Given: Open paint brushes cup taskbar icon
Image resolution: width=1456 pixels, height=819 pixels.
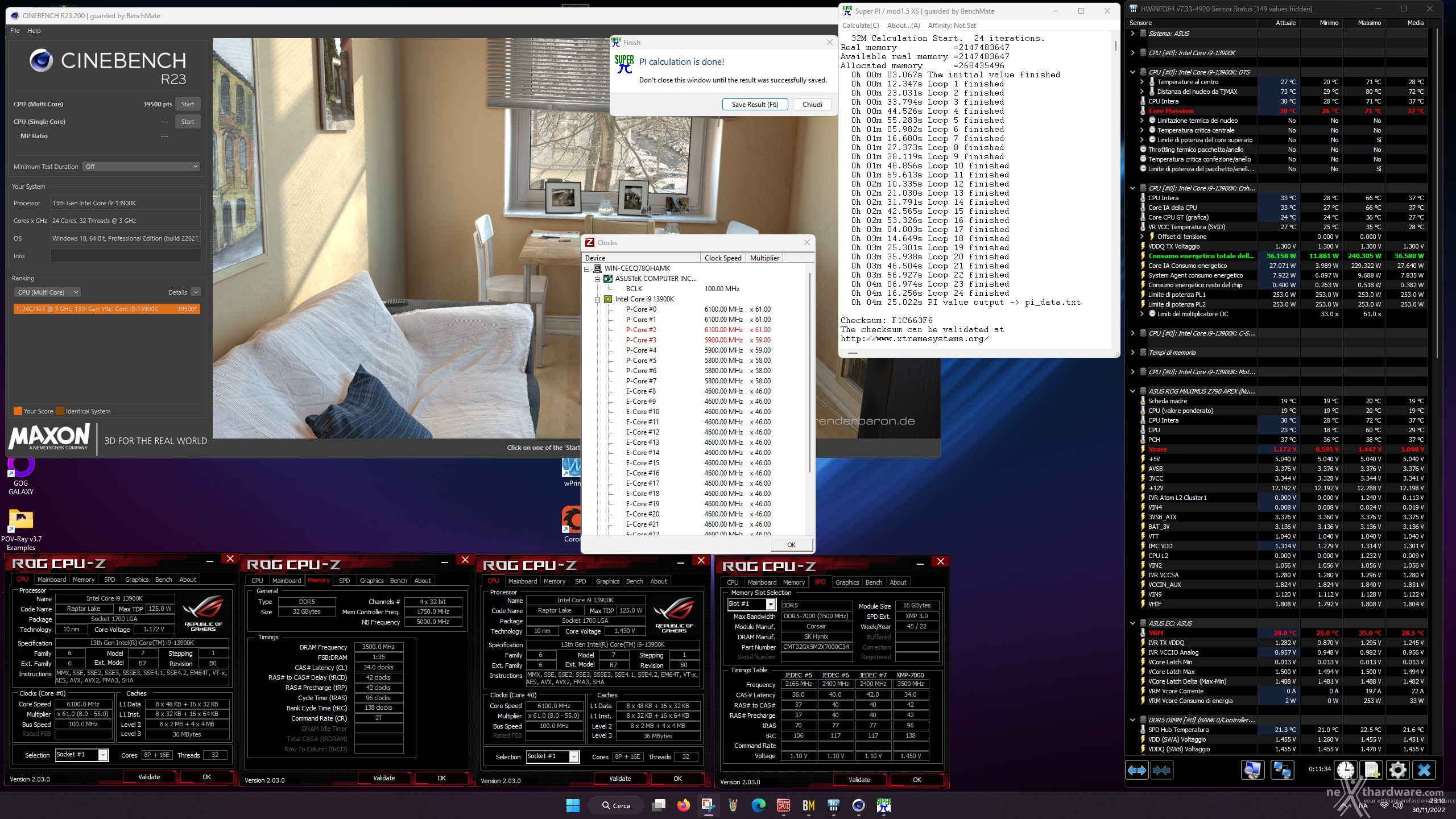Looking at the screenshot, I should pos(733,805).
